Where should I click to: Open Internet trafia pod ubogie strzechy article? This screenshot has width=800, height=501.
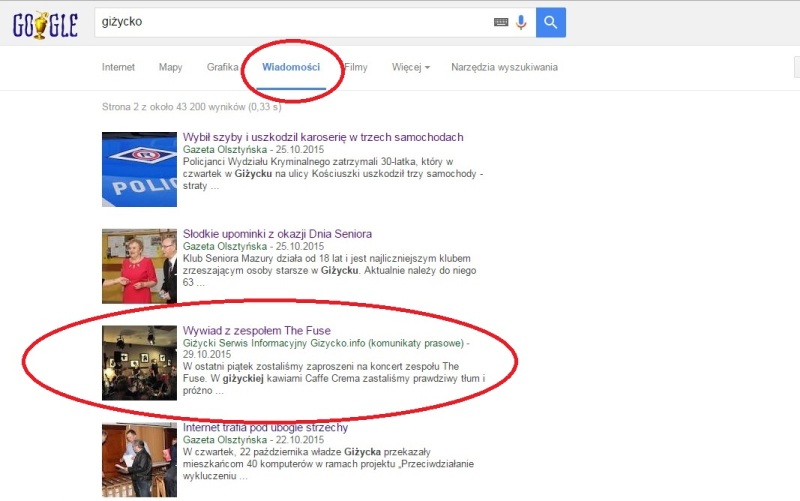[265, 427]
